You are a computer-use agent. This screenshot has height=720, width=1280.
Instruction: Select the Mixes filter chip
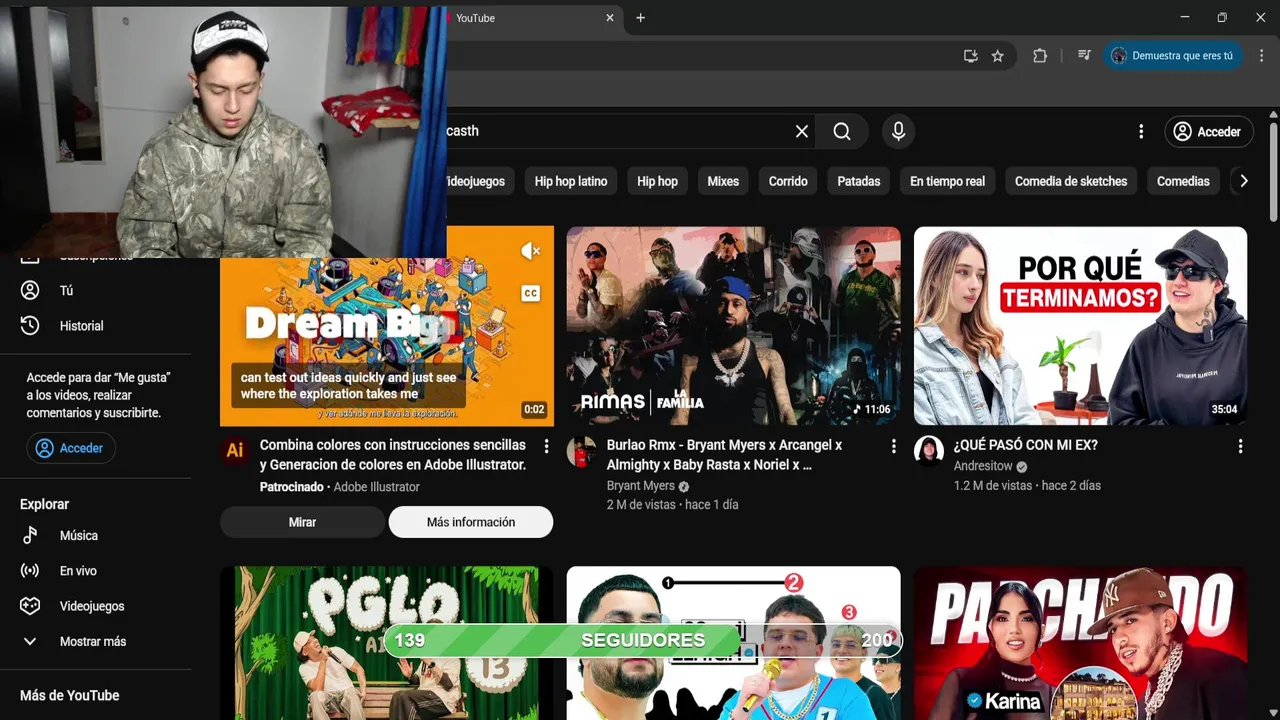(723, 181)
